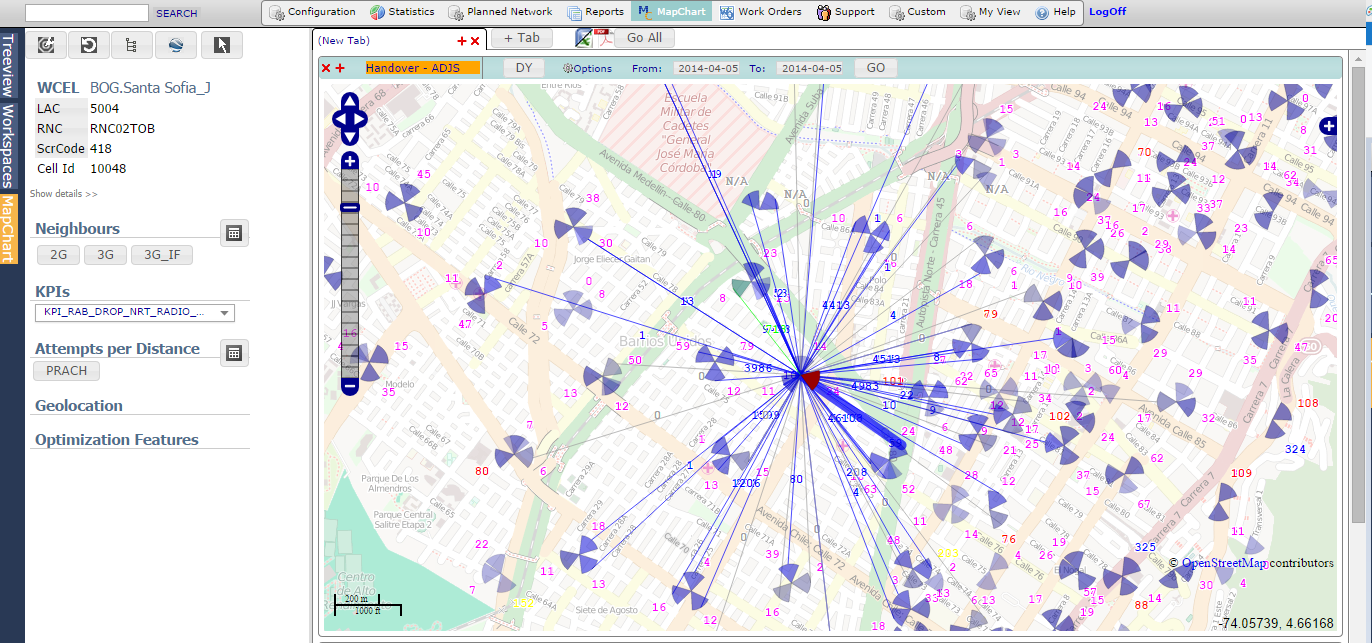
Task: Click the tree hierarchy icon
Action: 131,45
